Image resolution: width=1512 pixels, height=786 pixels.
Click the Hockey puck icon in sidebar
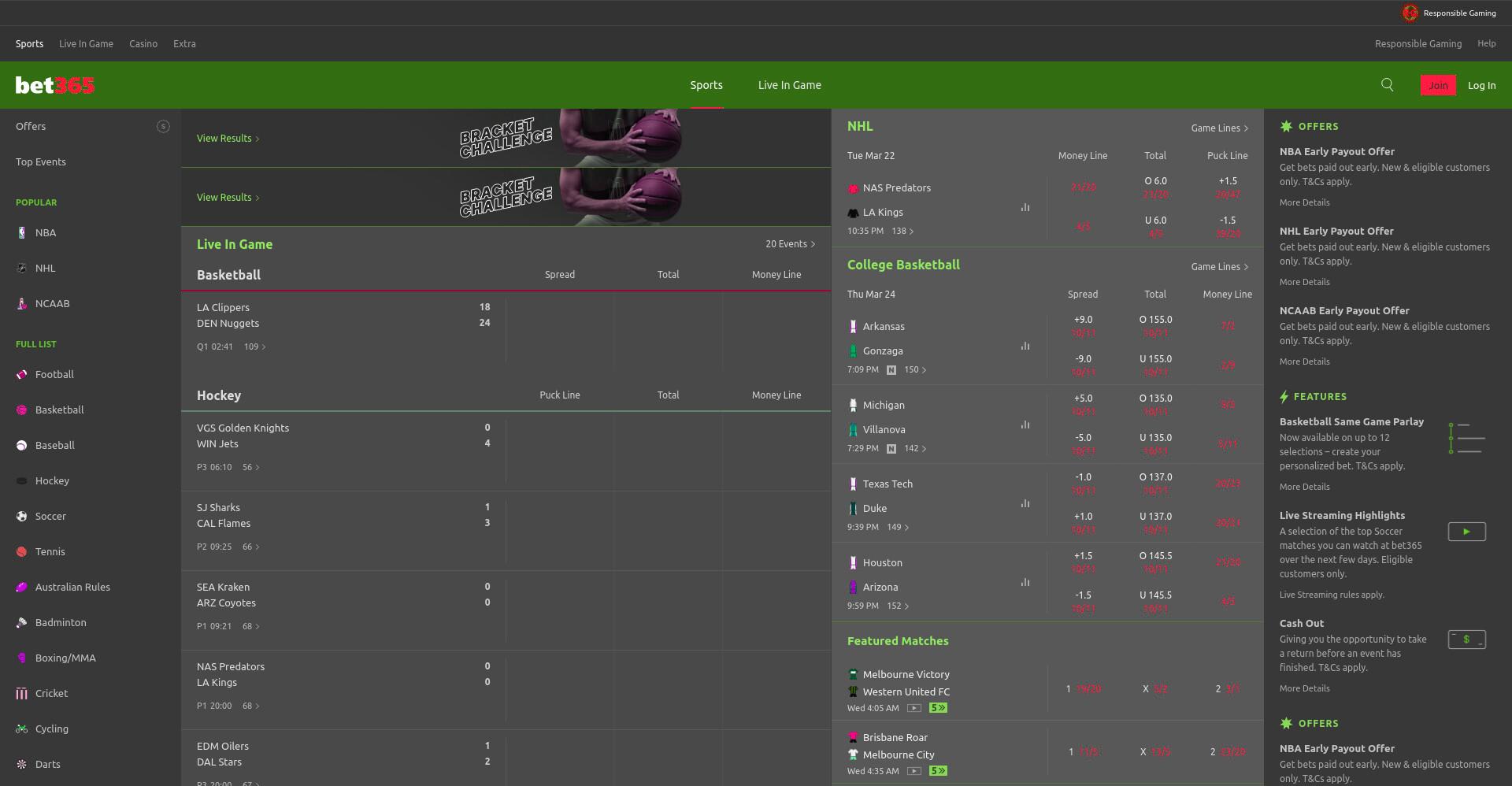[x=22, y=480]
